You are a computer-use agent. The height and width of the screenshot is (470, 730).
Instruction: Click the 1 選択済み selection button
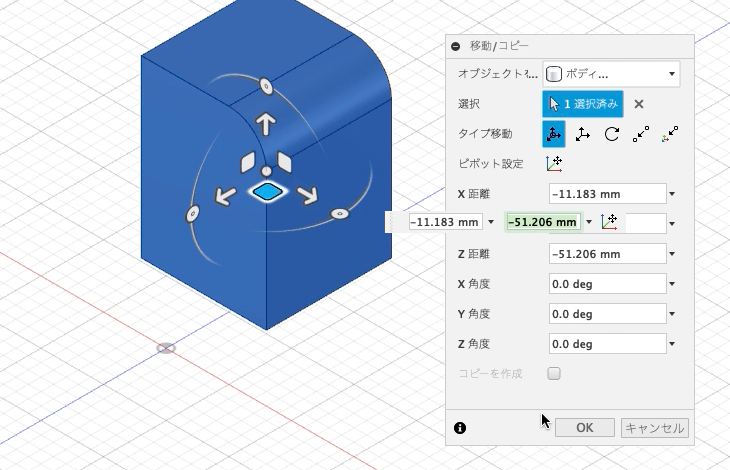(583, 104)
